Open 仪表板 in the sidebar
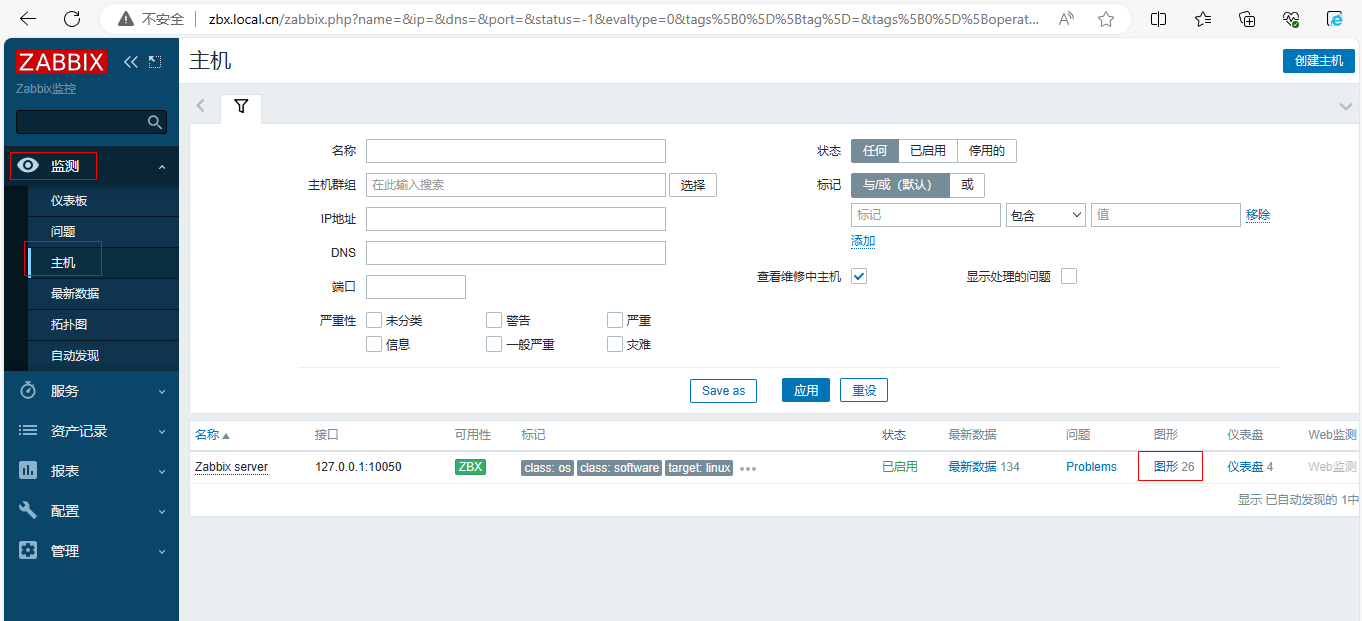The width and height of the screenshot is (1362, 621). coord(69,201)
